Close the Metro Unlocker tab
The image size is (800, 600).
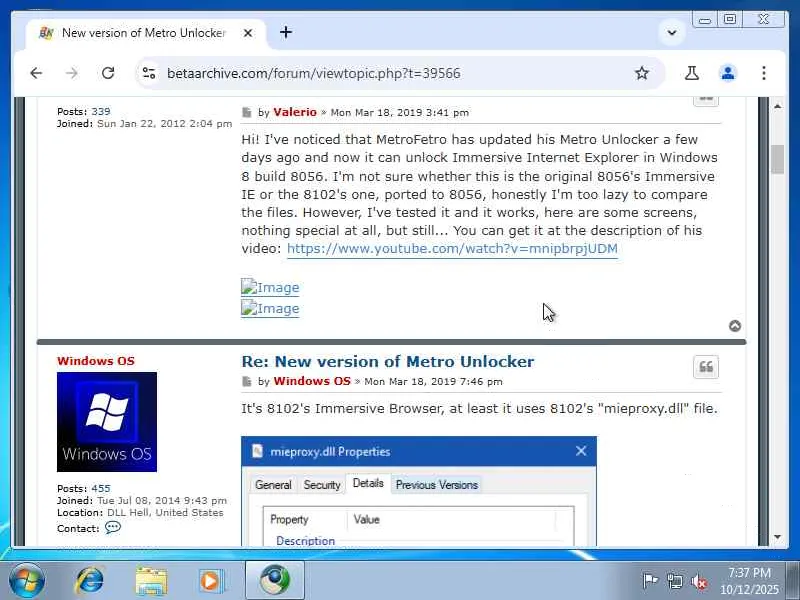coord(248,33)
